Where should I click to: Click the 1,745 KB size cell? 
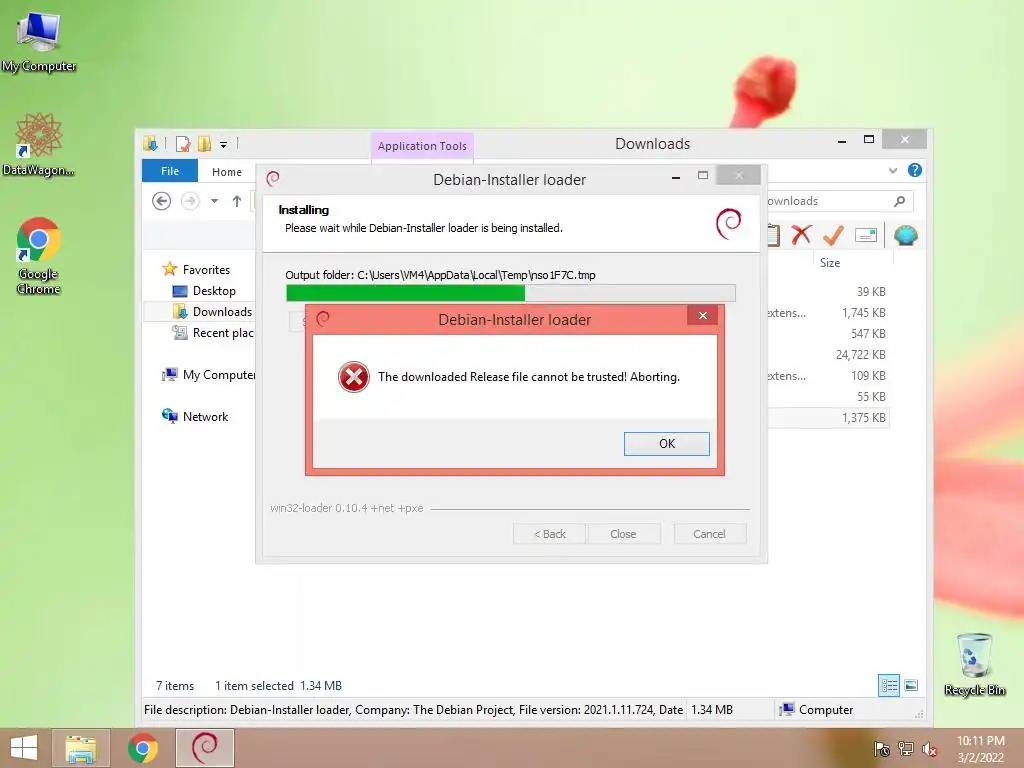(863, 313)
